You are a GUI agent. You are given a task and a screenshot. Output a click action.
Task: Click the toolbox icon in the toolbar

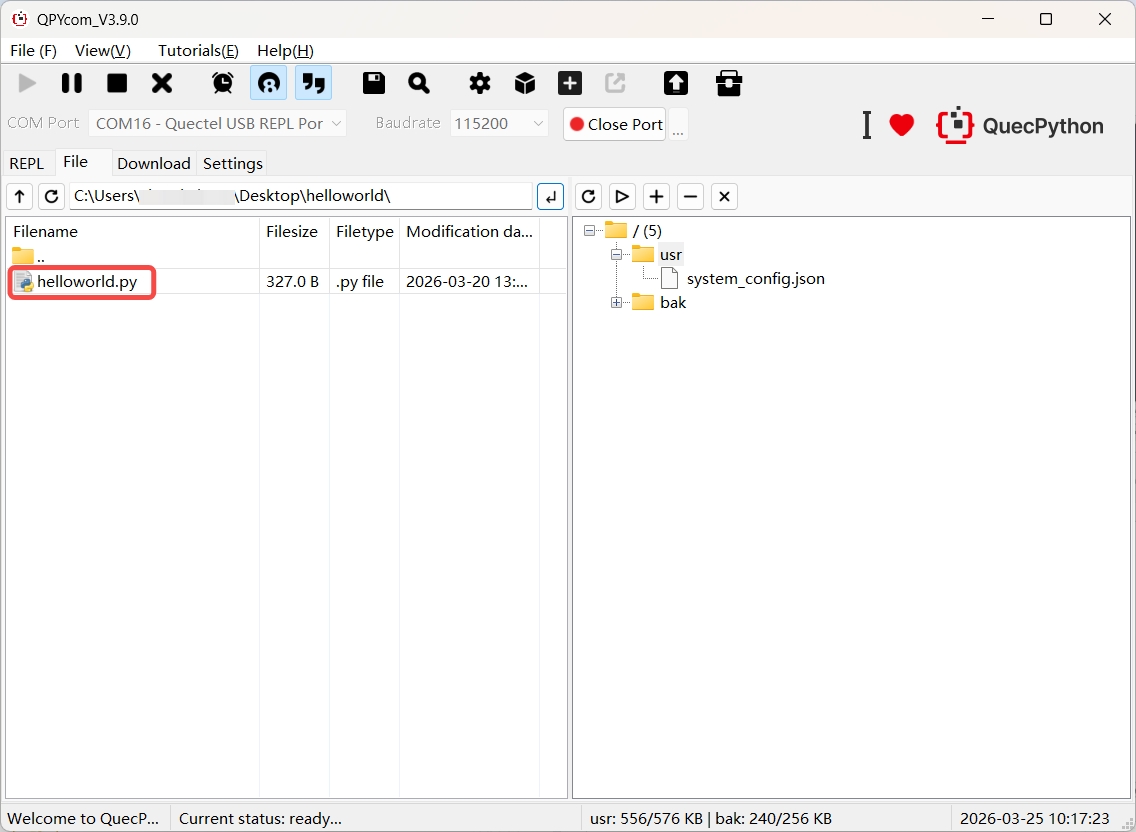point(729,83)
